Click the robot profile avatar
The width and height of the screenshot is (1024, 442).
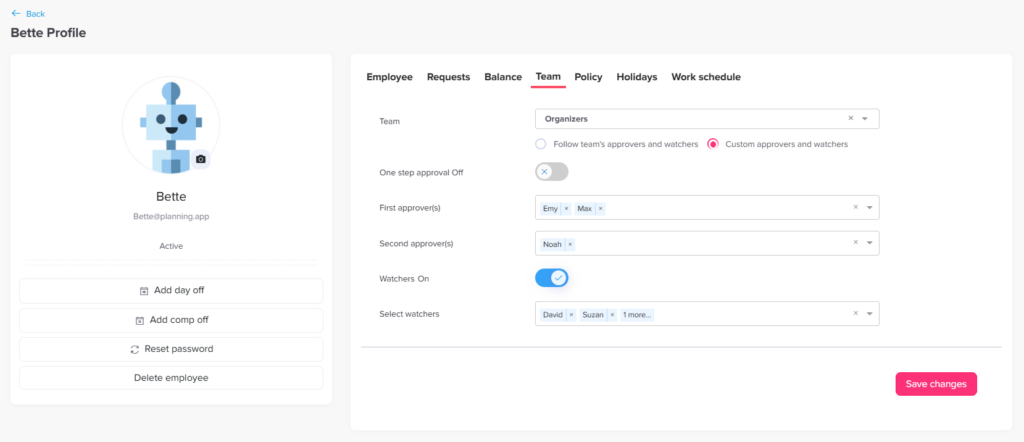click(x=170, y=125)
